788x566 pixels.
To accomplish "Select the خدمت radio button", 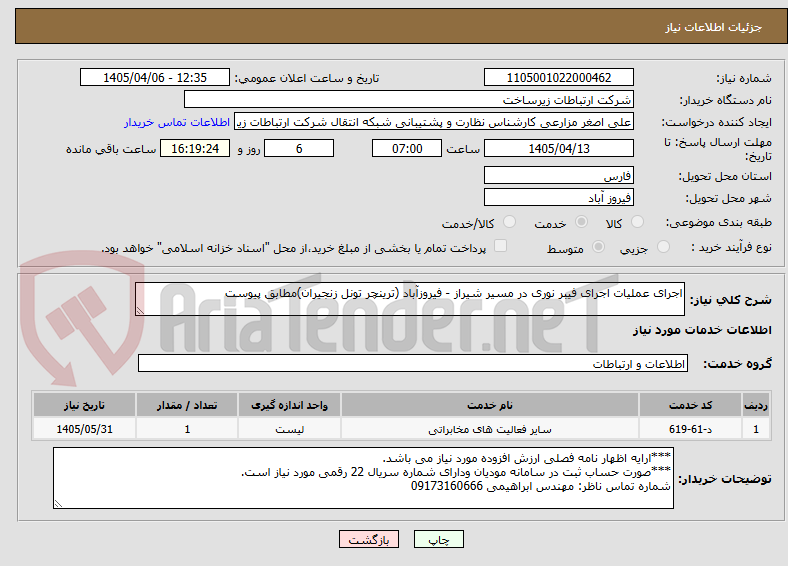I will pos(581,222).
